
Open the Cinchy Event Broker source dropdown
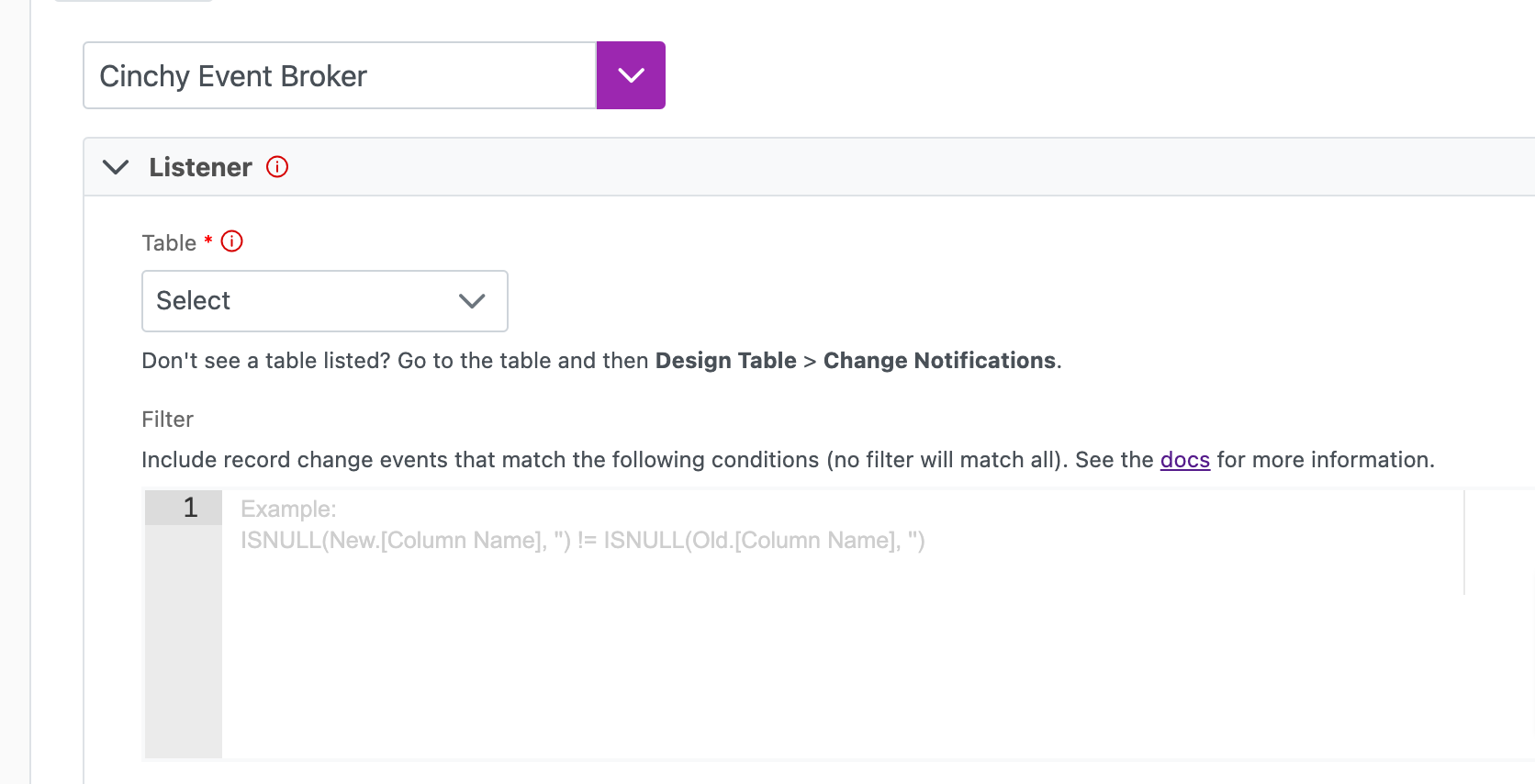point(631,75)
